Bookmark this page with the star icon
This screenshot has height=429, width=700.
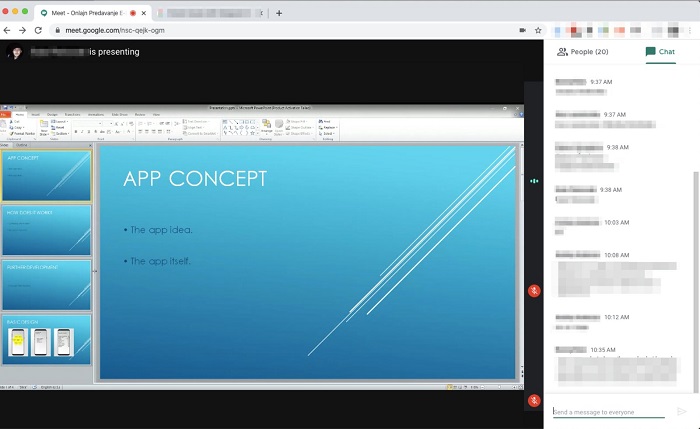click(x=538, y=30)
